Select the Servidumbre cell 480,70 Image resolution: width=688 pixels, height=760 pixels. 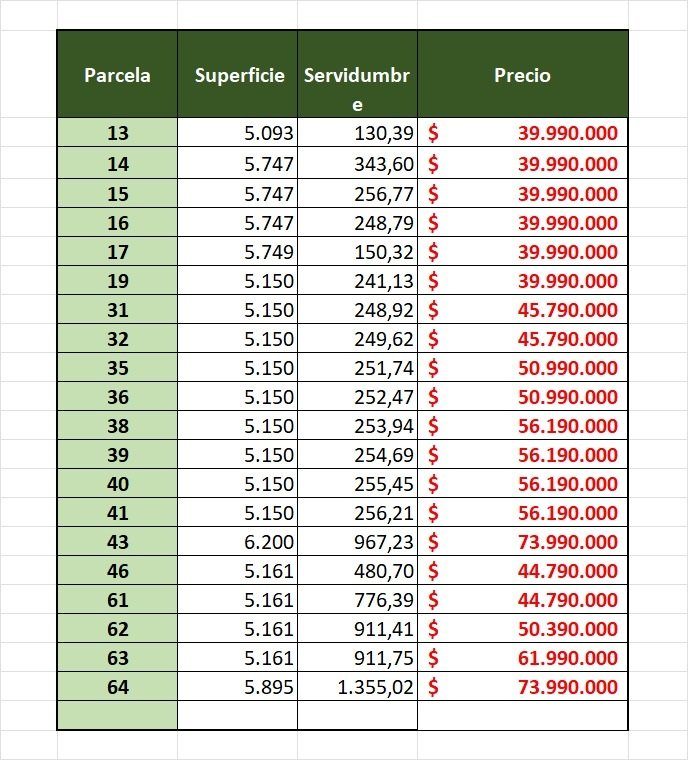357,570
